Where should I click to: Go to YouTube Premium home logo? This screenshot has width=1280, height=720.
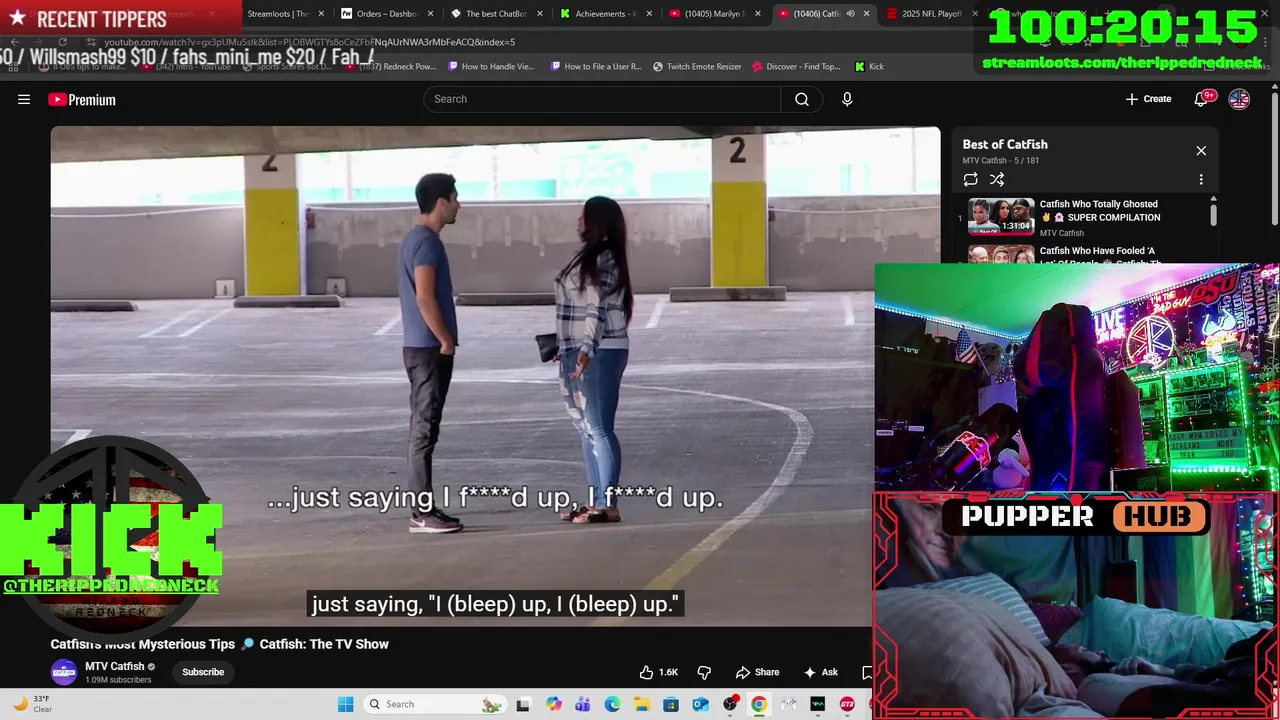coord(82,99)
